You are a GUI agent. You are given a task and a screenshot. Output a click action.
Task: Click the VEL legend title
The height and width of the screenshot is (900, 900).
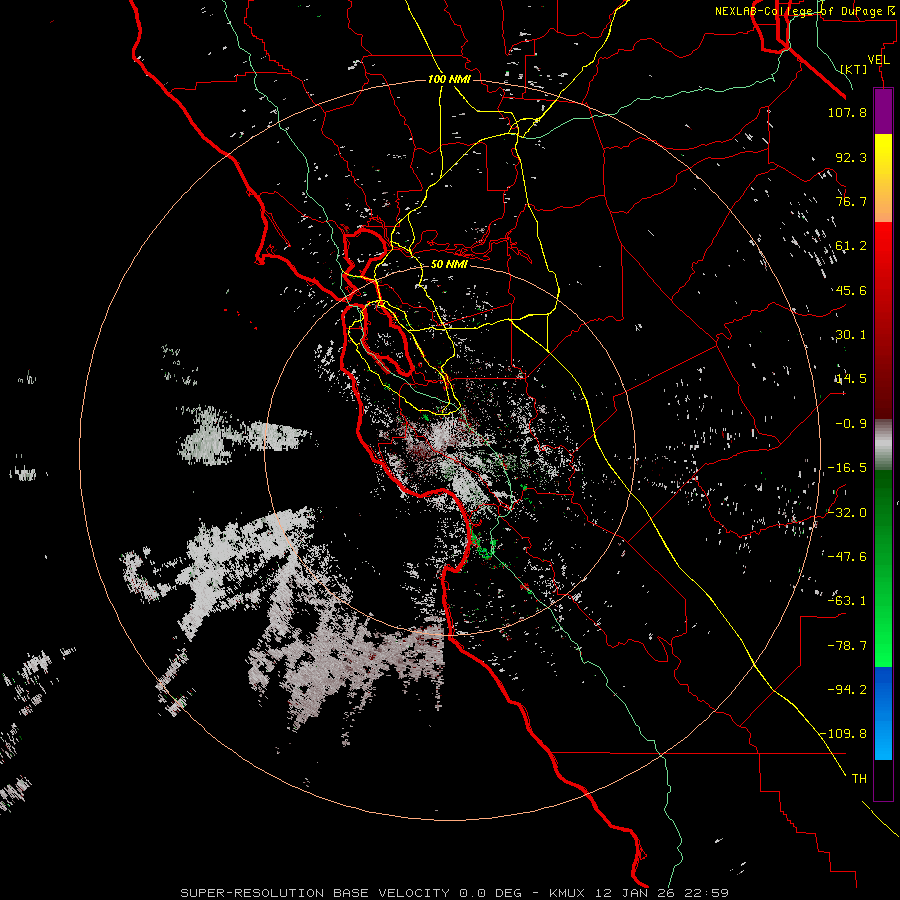[878, 59]
